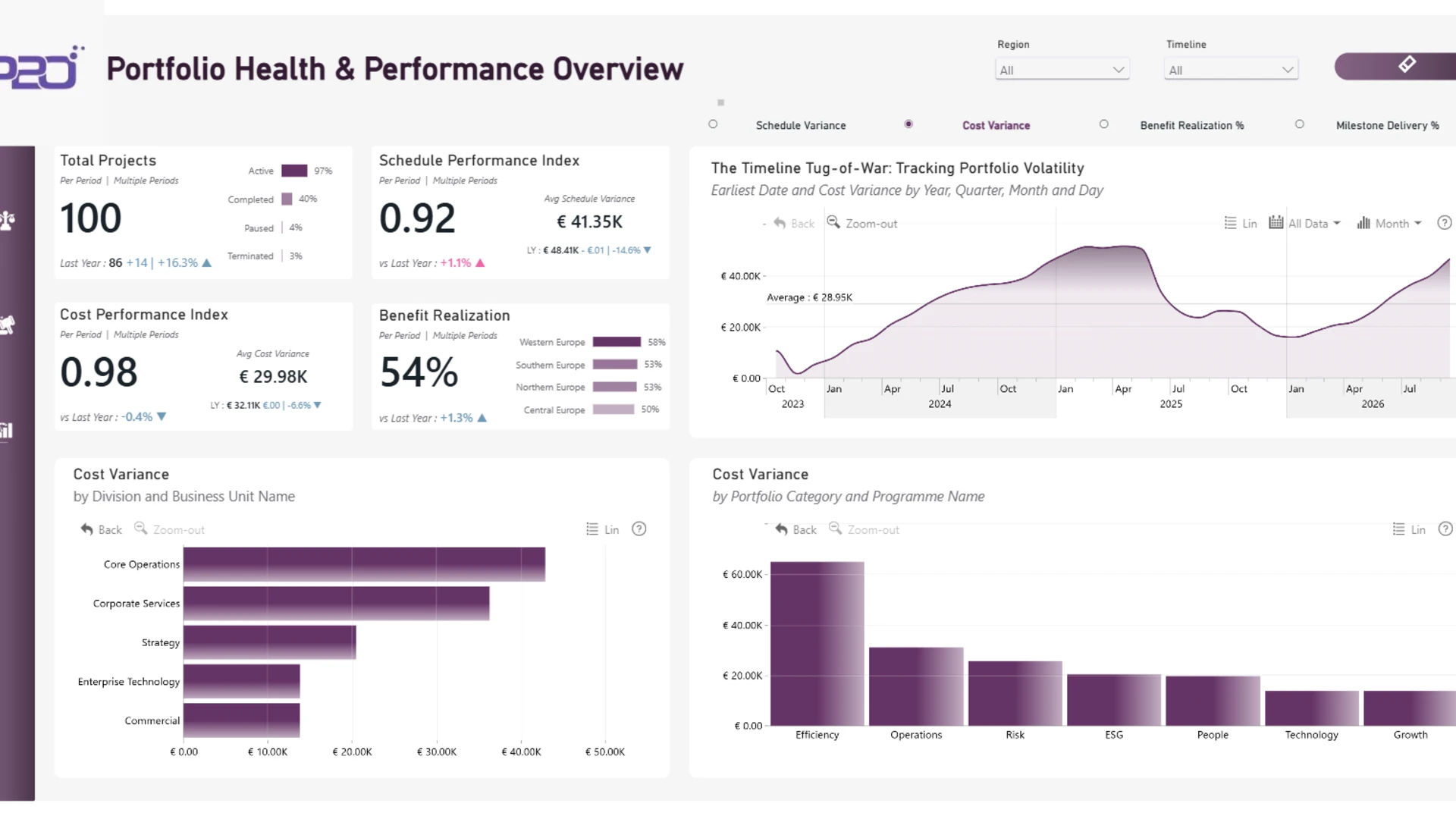Open help icon in Division Cost Variance chart
Viewport: 1456px width, 819px height.
[639, 529]
